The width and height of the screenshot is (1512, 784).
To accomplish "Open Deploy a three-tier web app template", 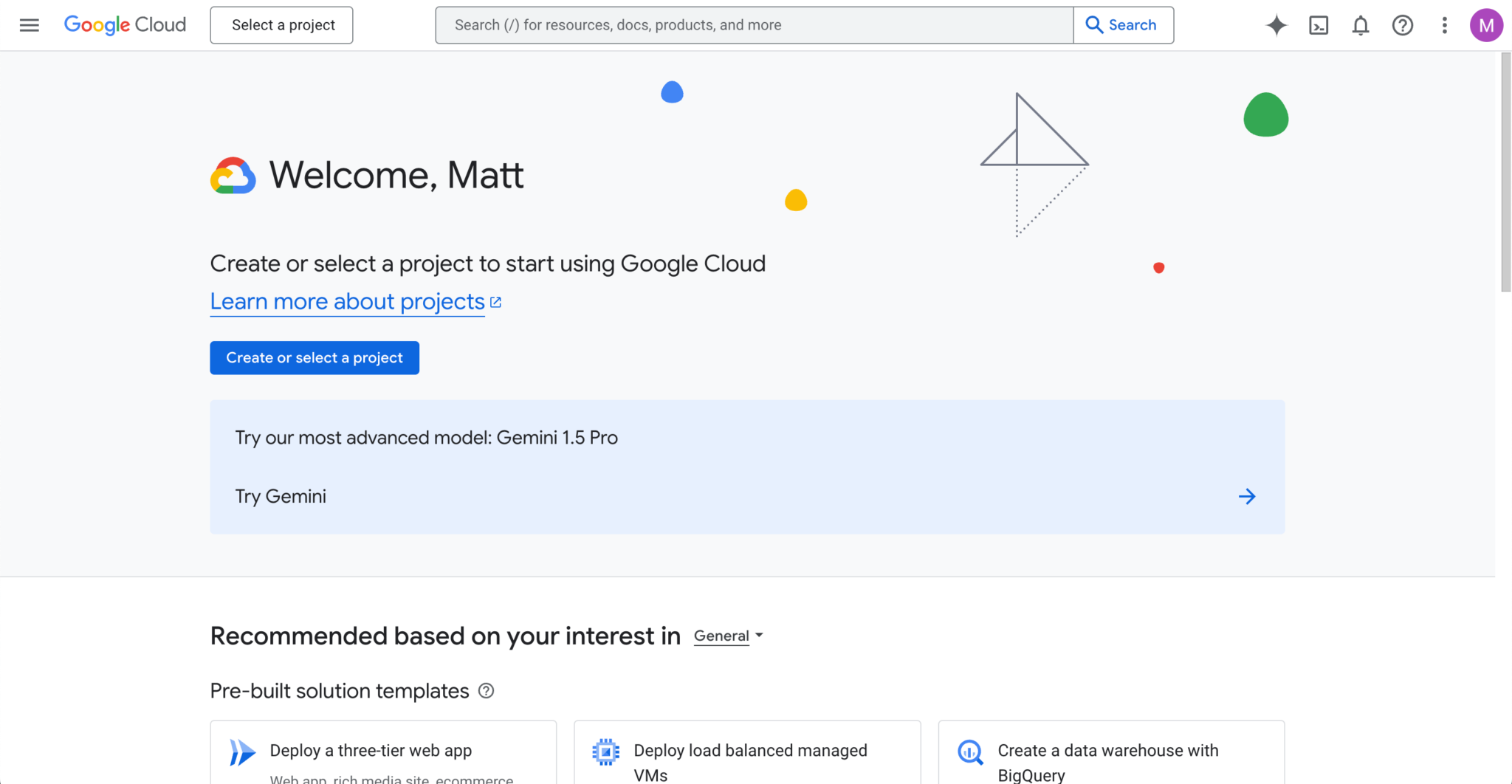I will click(383, 752).
